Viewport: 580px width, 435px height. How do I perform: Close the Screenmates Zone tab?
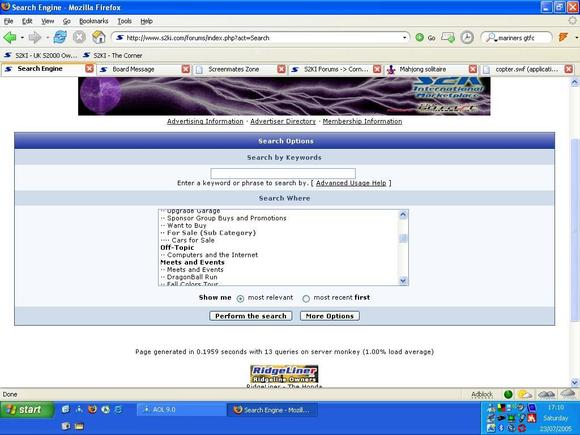point(281,69)
